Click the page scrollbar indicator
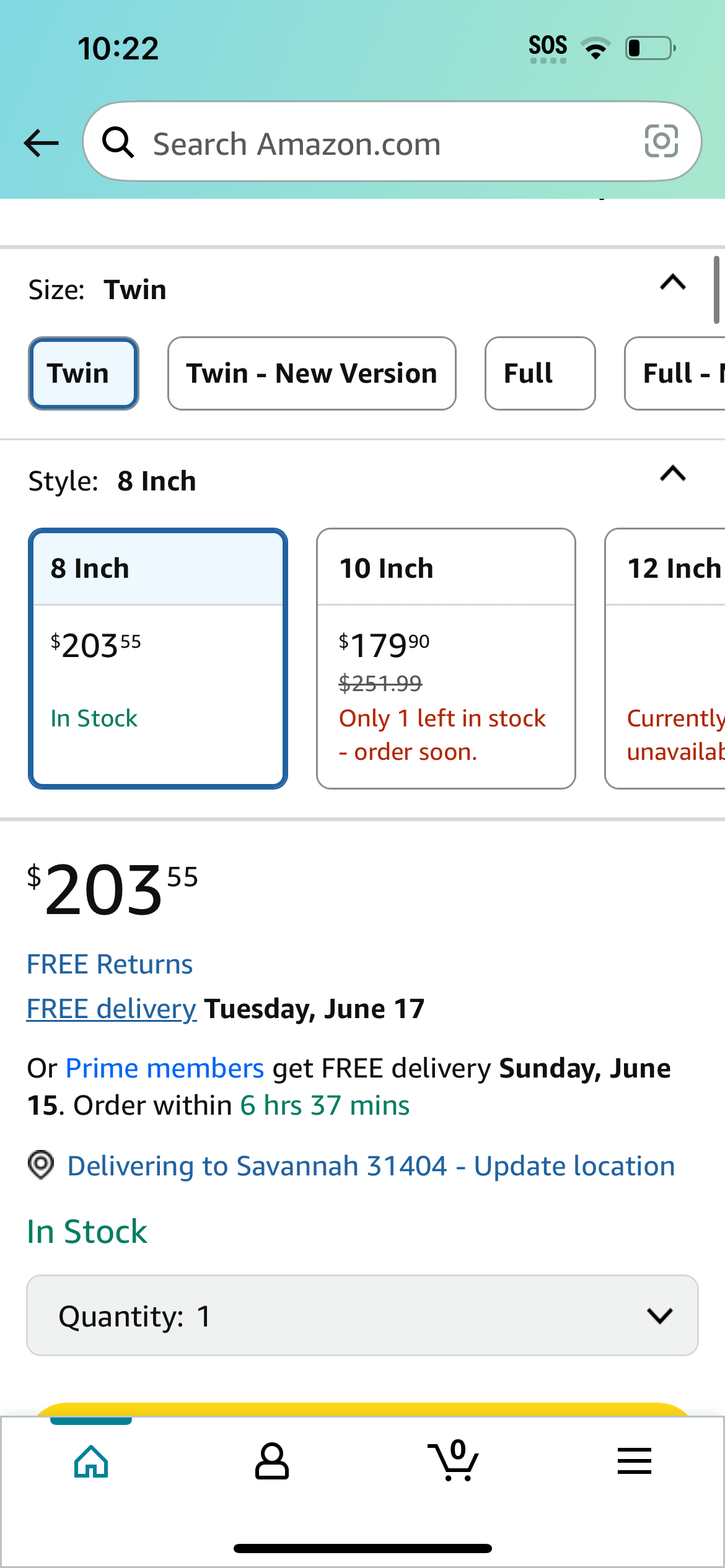The height and width of the screenshot is (1568, 725). click(x=716, y=290)
